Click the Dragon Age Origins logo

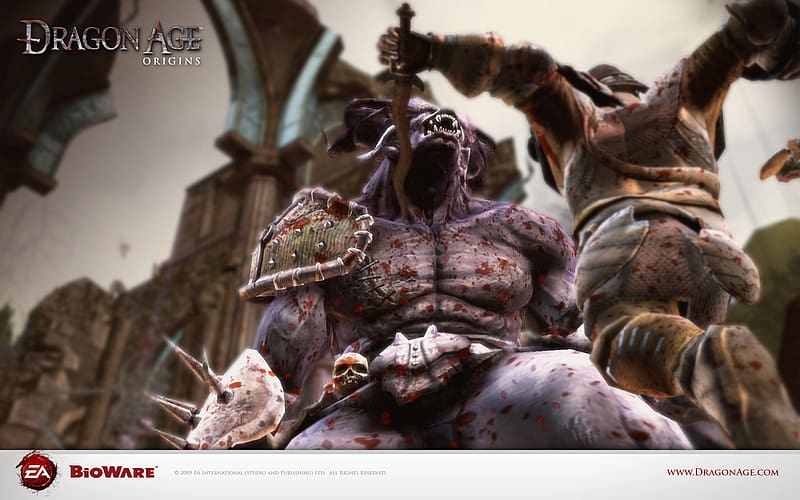pos(110,42)
